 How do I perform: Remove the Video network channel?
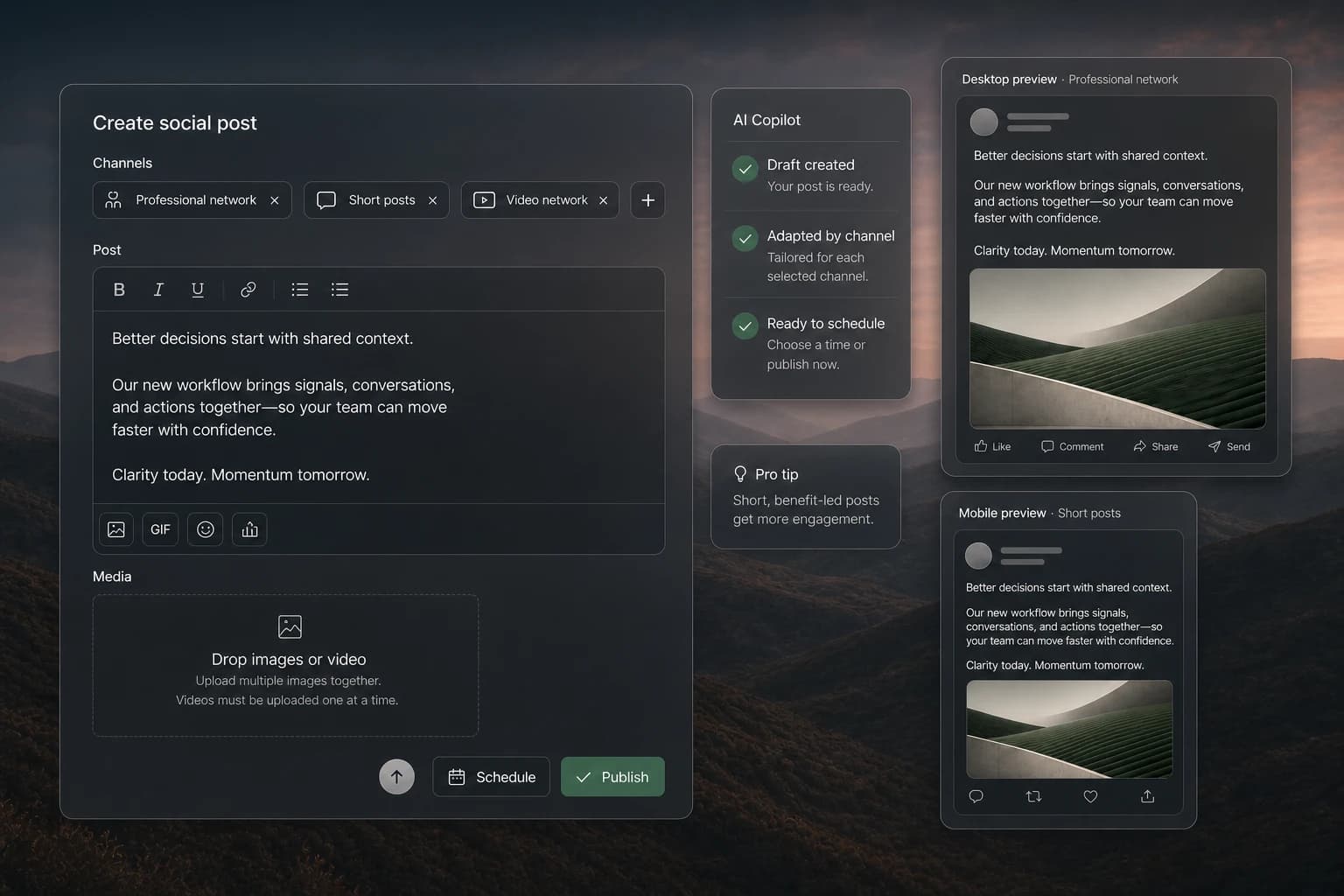point(603,200)
